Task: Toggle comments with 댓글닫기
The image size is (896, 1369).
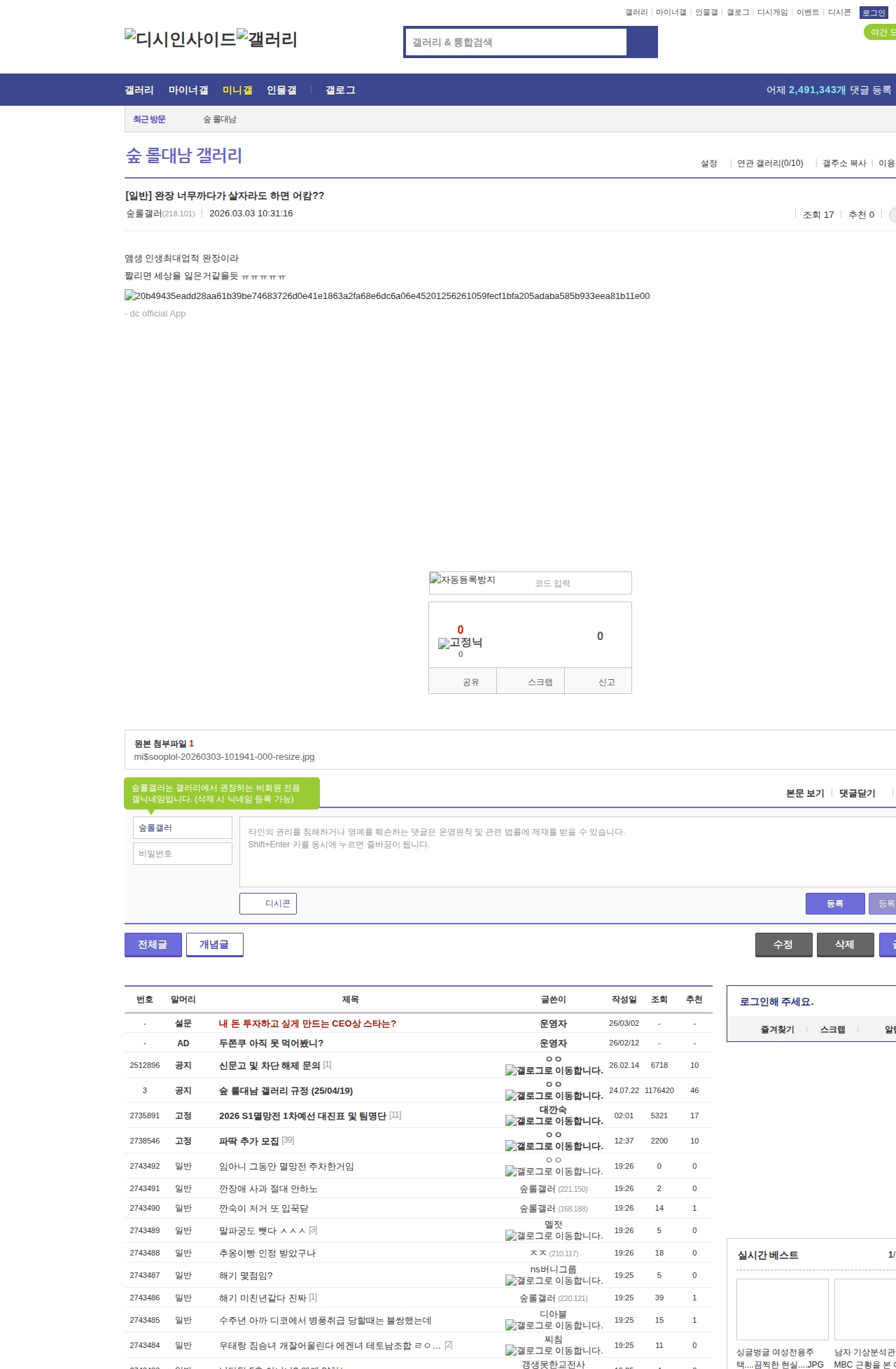Action: point(857,793)
